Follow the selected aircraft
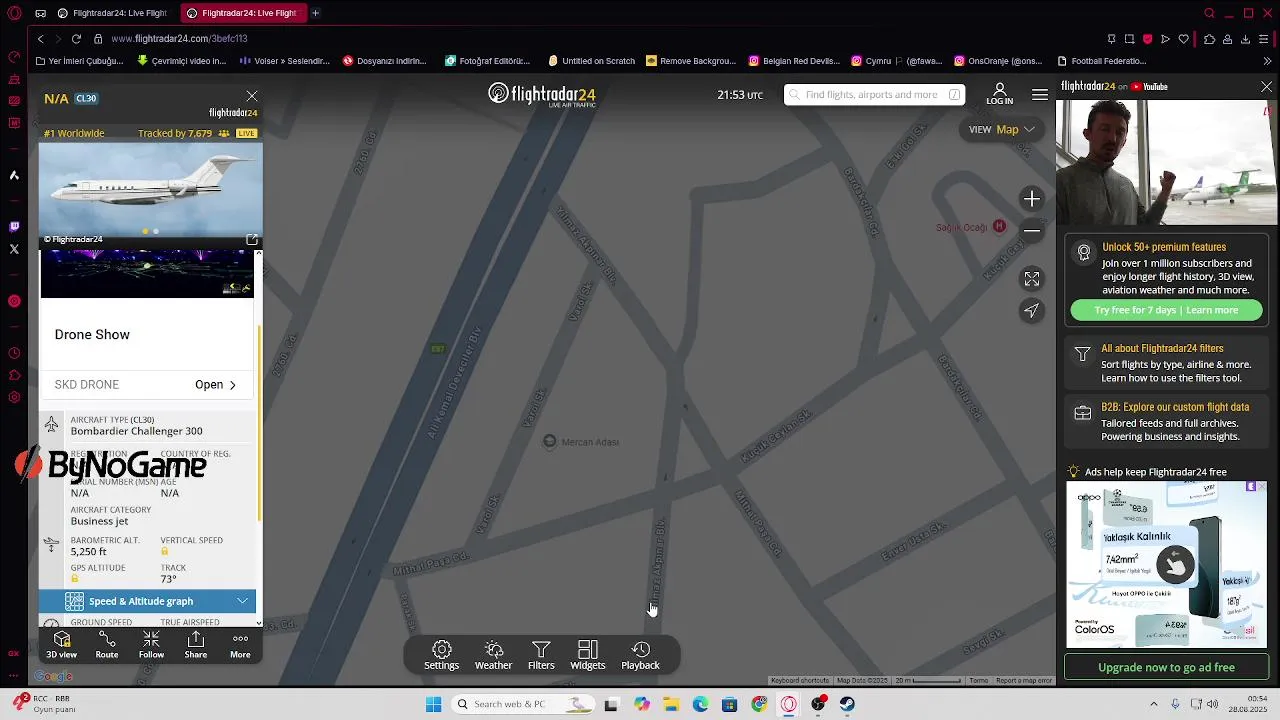Screen dimensions: 1280x720 pyautogui.click(x=151, y=645)
